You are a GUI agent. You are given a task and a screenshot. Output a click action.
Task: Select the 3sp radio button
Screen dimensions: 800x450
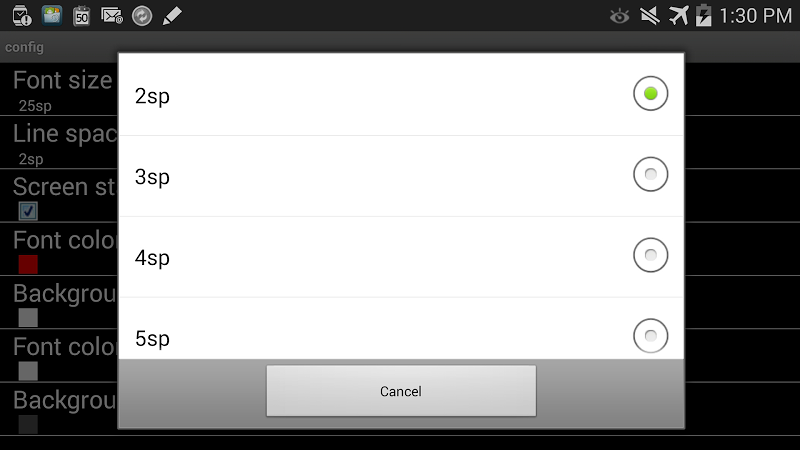651,174
